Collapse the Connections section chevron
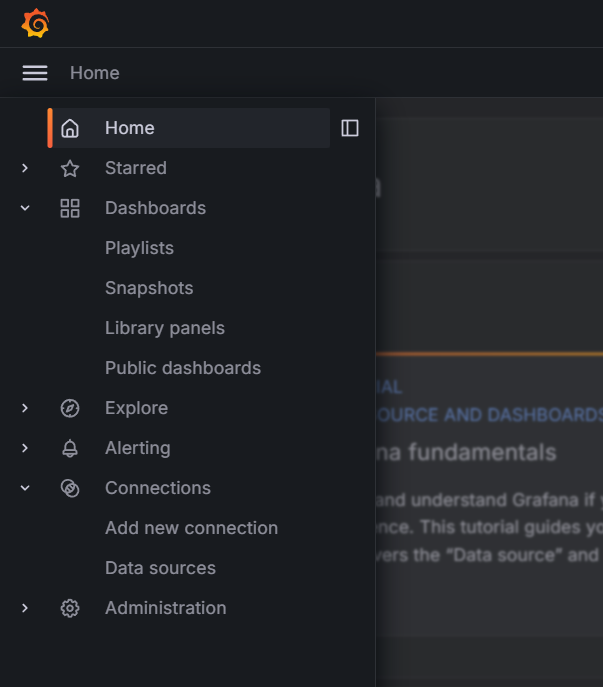The height and width of the screenshot is (687, 603). tap(25, 488)
